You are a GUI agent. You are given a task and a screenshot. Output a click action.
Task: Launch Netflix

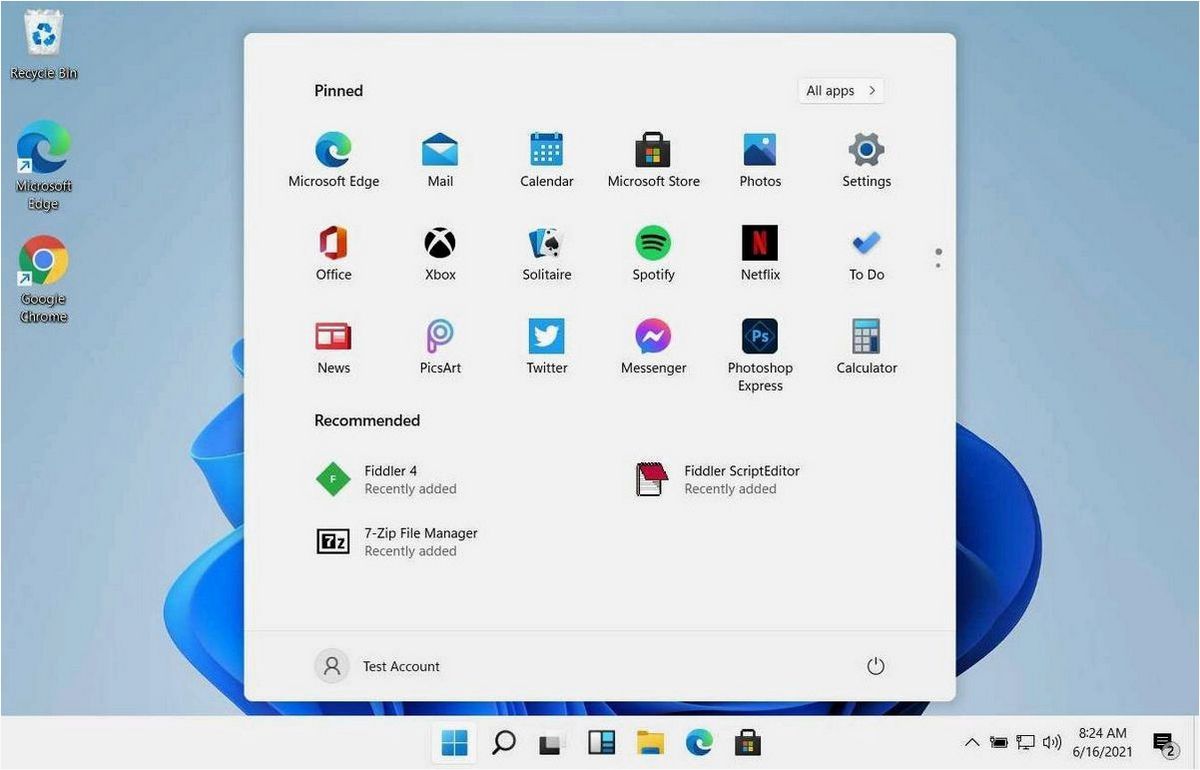760,253
